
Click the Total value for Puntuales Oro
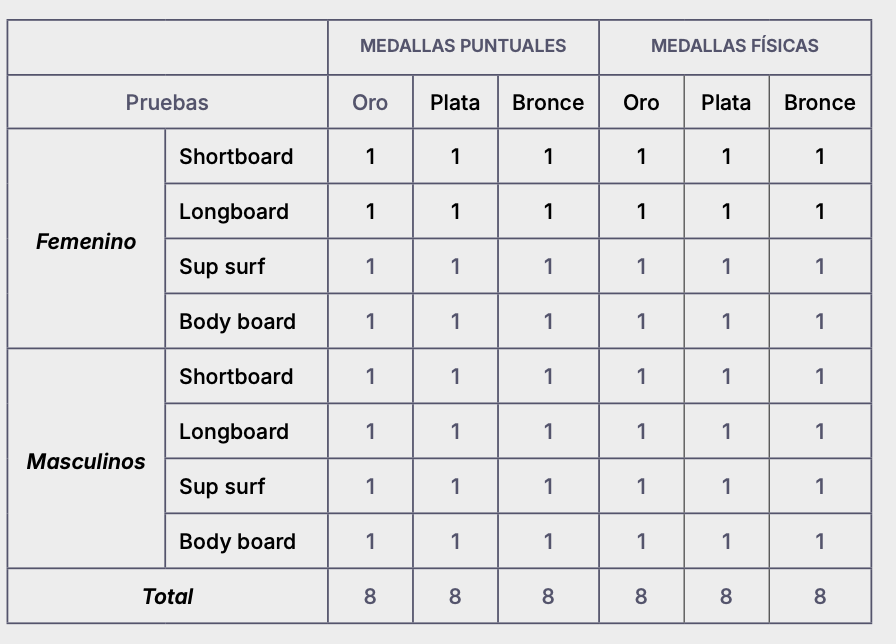[x=370, y=596]
